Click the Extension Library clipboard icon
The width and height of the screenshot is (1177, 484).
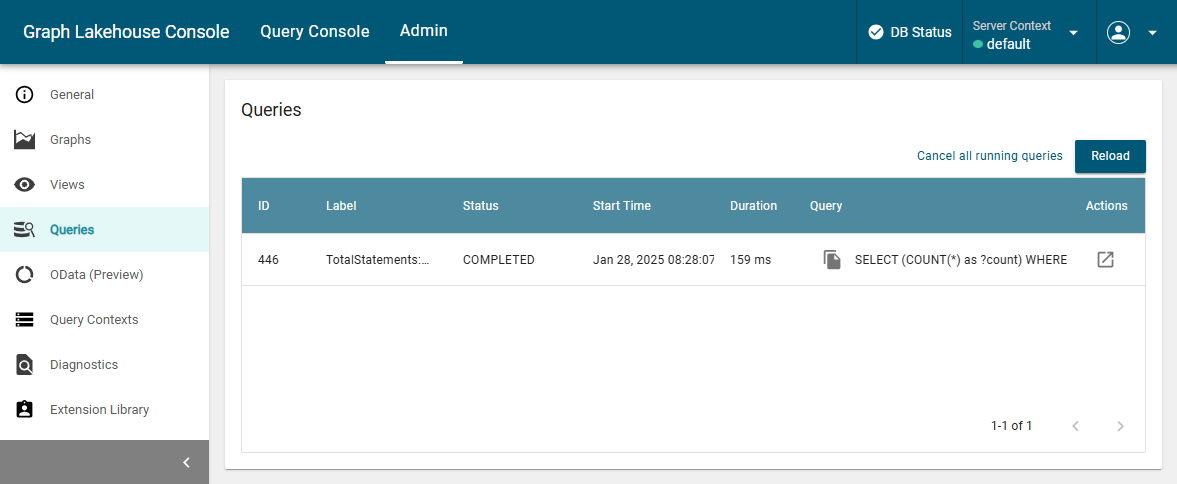(25, 410)
